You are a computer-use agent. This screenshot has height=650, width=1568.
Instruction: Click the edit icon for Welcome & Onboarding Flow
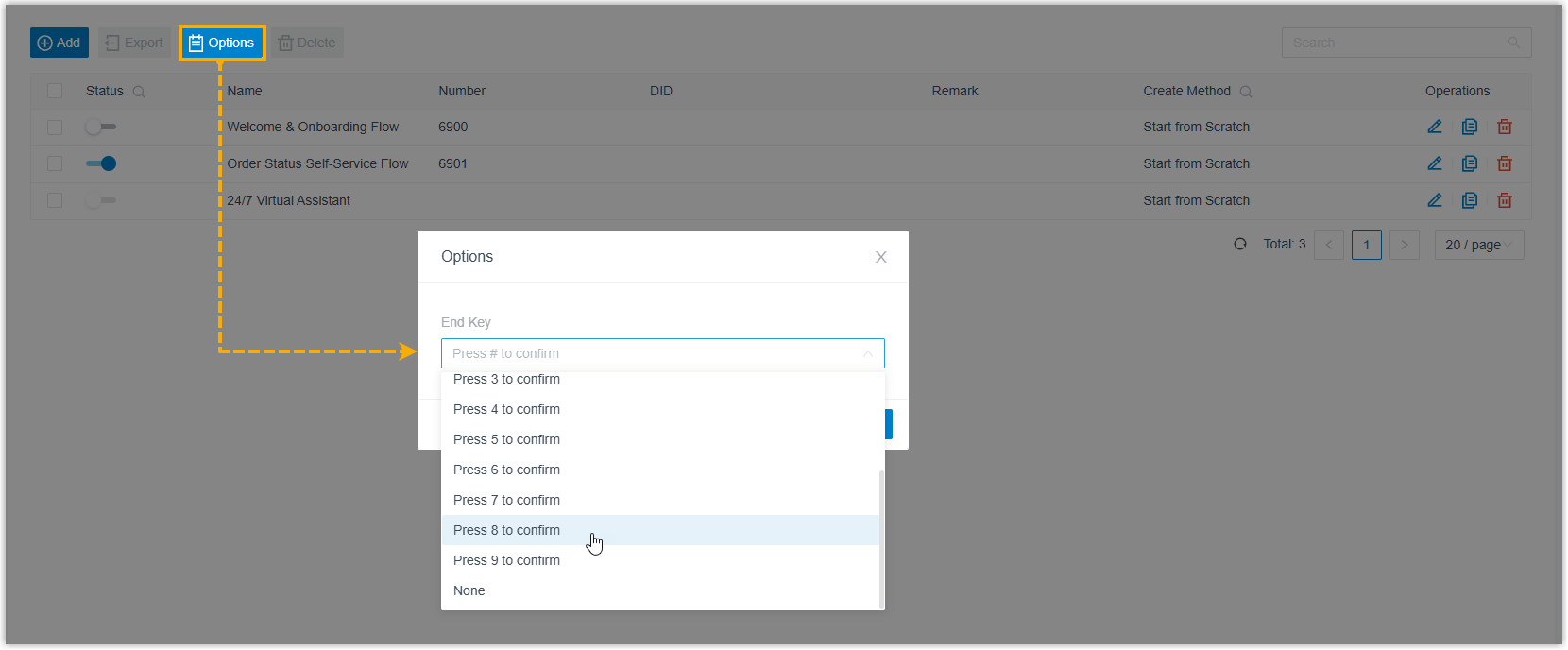tap(1434, 127)
